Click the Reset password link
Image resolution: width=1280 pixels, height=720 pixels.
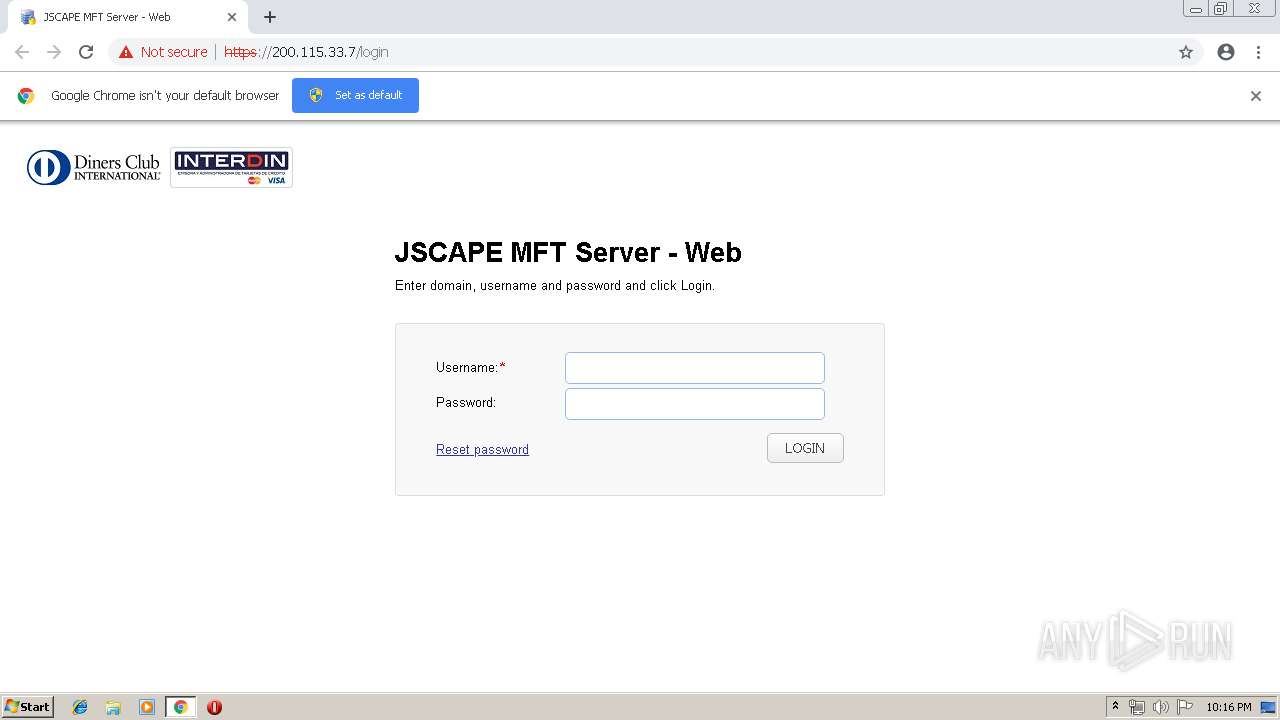click(x=482, y=450)
